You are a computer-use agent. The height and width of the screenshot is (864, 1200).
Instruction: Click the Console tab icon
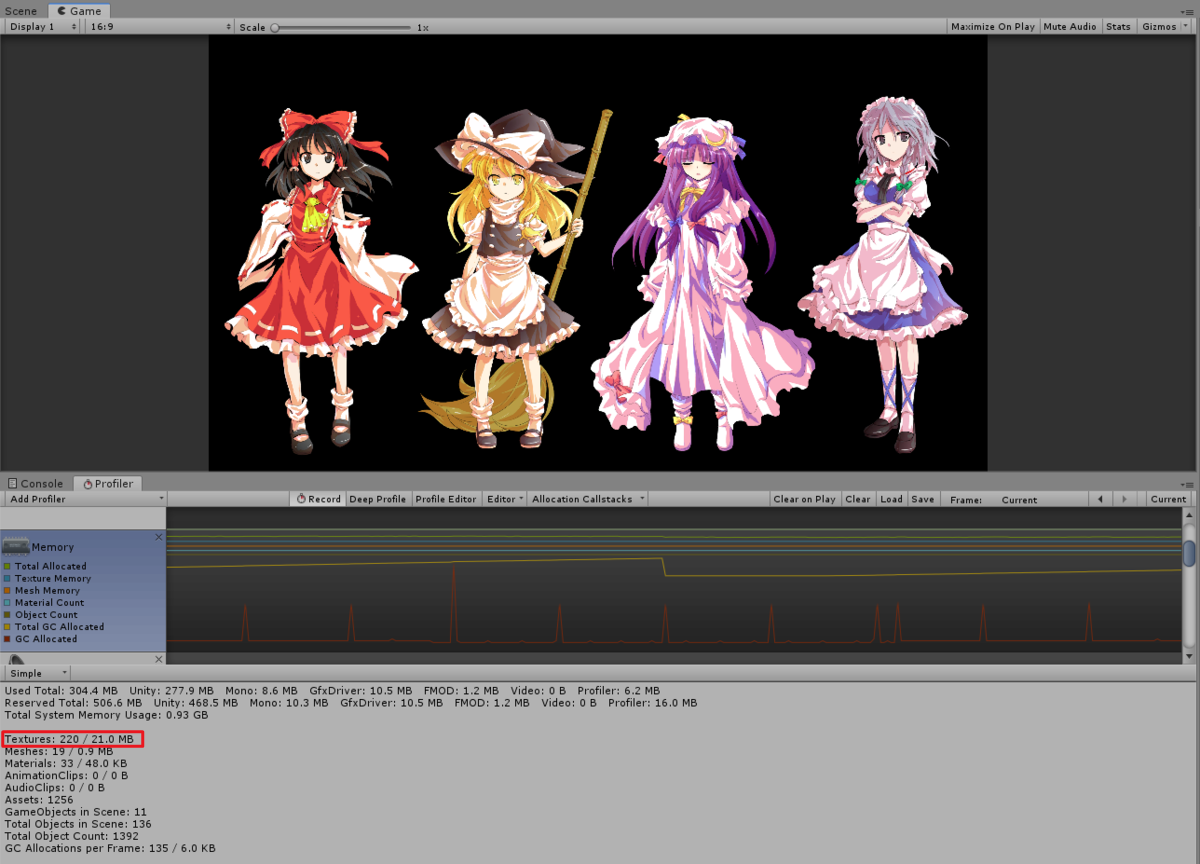pyautogui.click(x=12, y=483)
